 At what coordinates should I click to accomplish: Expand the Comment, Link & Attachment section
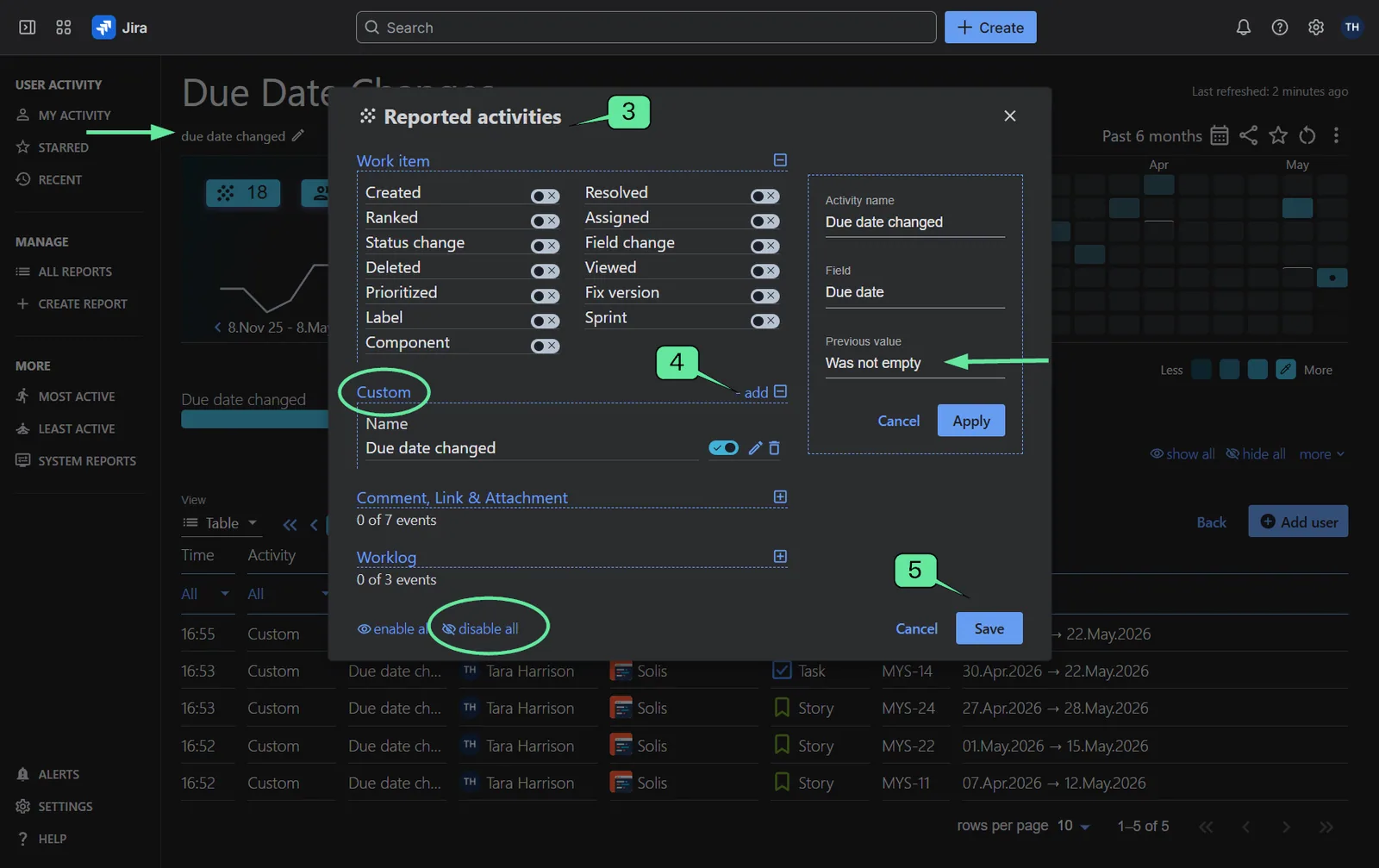click(x=780, y=497)
